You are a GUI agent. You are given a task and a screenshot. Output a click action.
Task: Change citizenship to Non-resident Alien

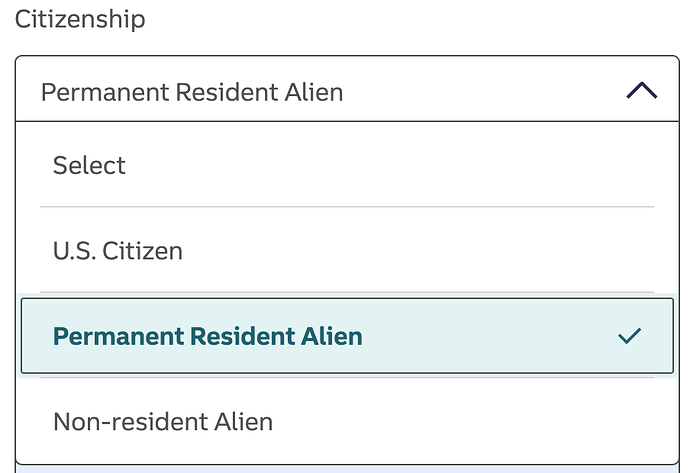click(163, 421)
